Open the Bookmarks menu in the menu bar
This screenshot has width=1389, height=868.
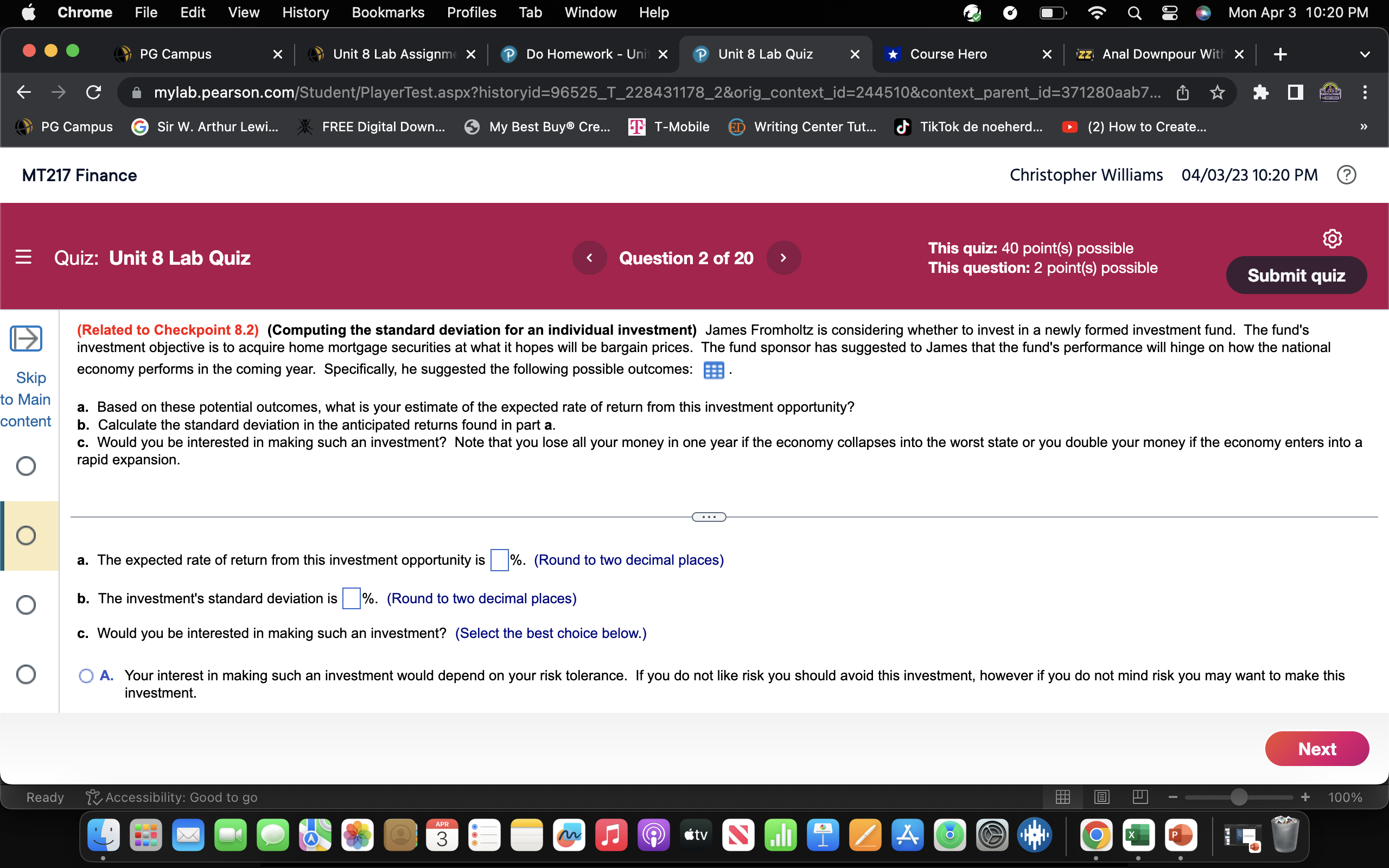coord(388,12)
